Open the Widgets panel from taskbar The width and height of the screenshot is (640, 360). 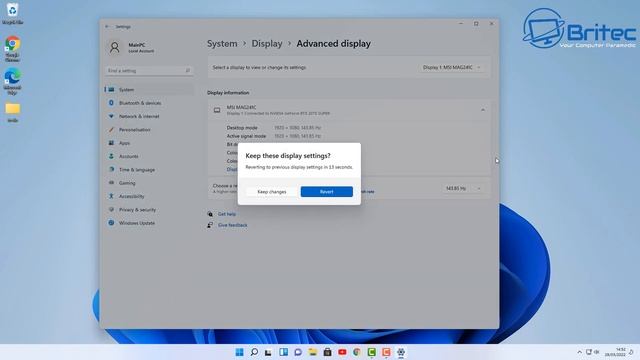pos(283,352)
